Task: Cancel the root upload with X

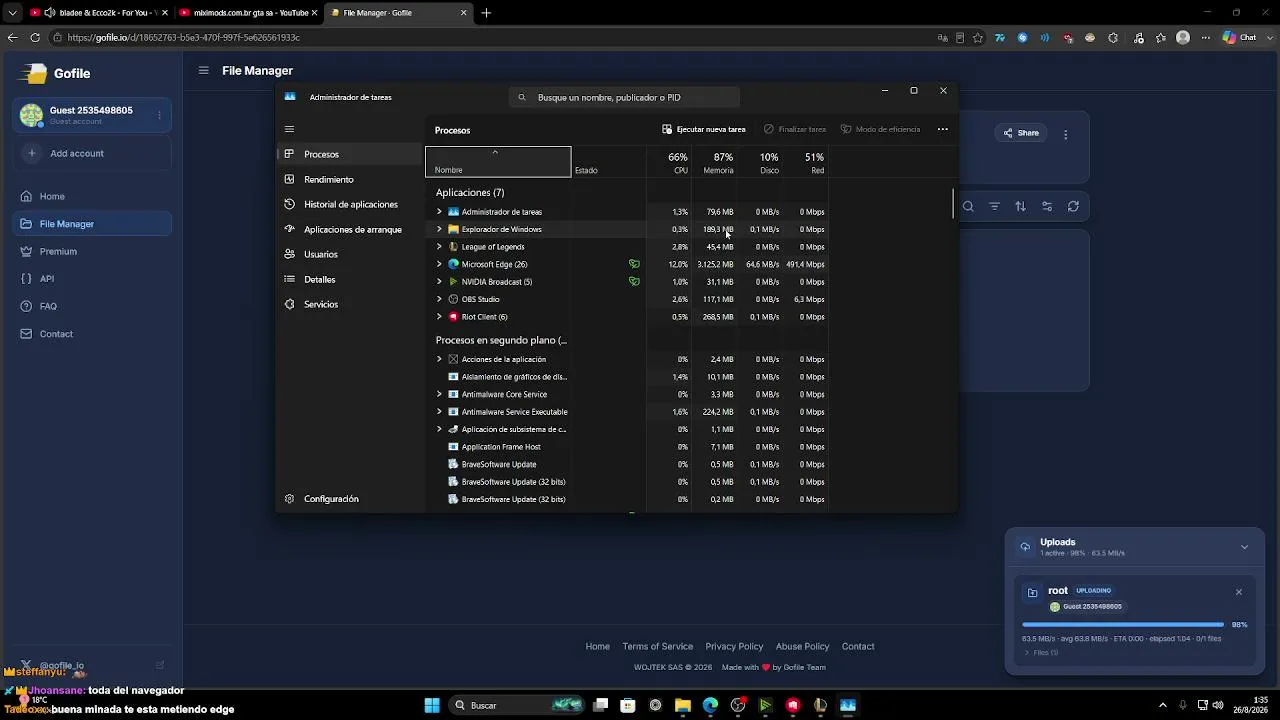Action: pyautogui.click(x=1238, y=592)
